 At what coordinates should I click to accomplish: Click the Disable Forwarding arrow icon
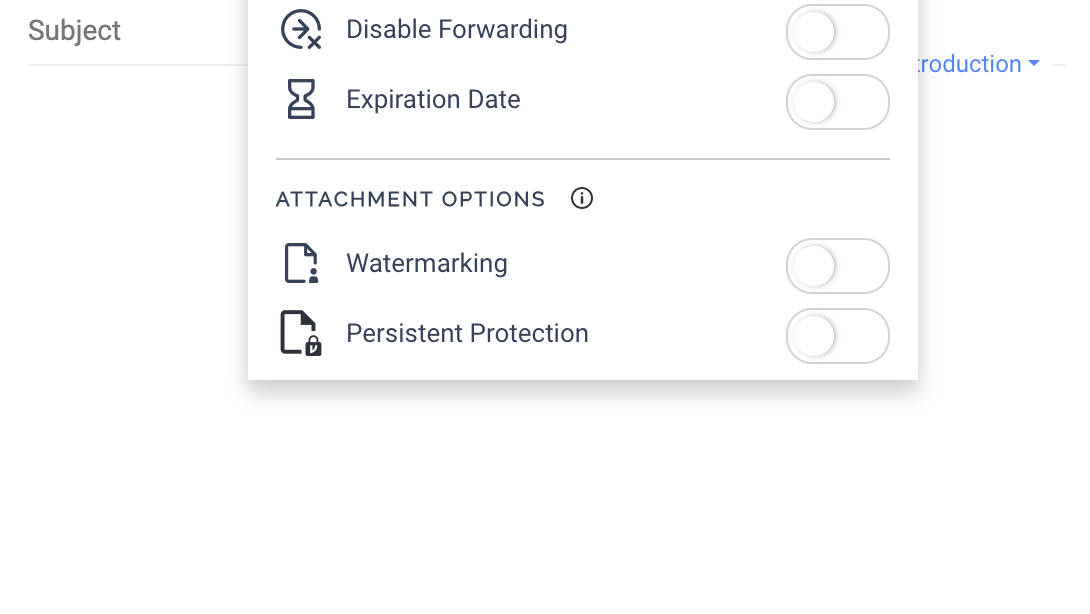tap(301, 29)
